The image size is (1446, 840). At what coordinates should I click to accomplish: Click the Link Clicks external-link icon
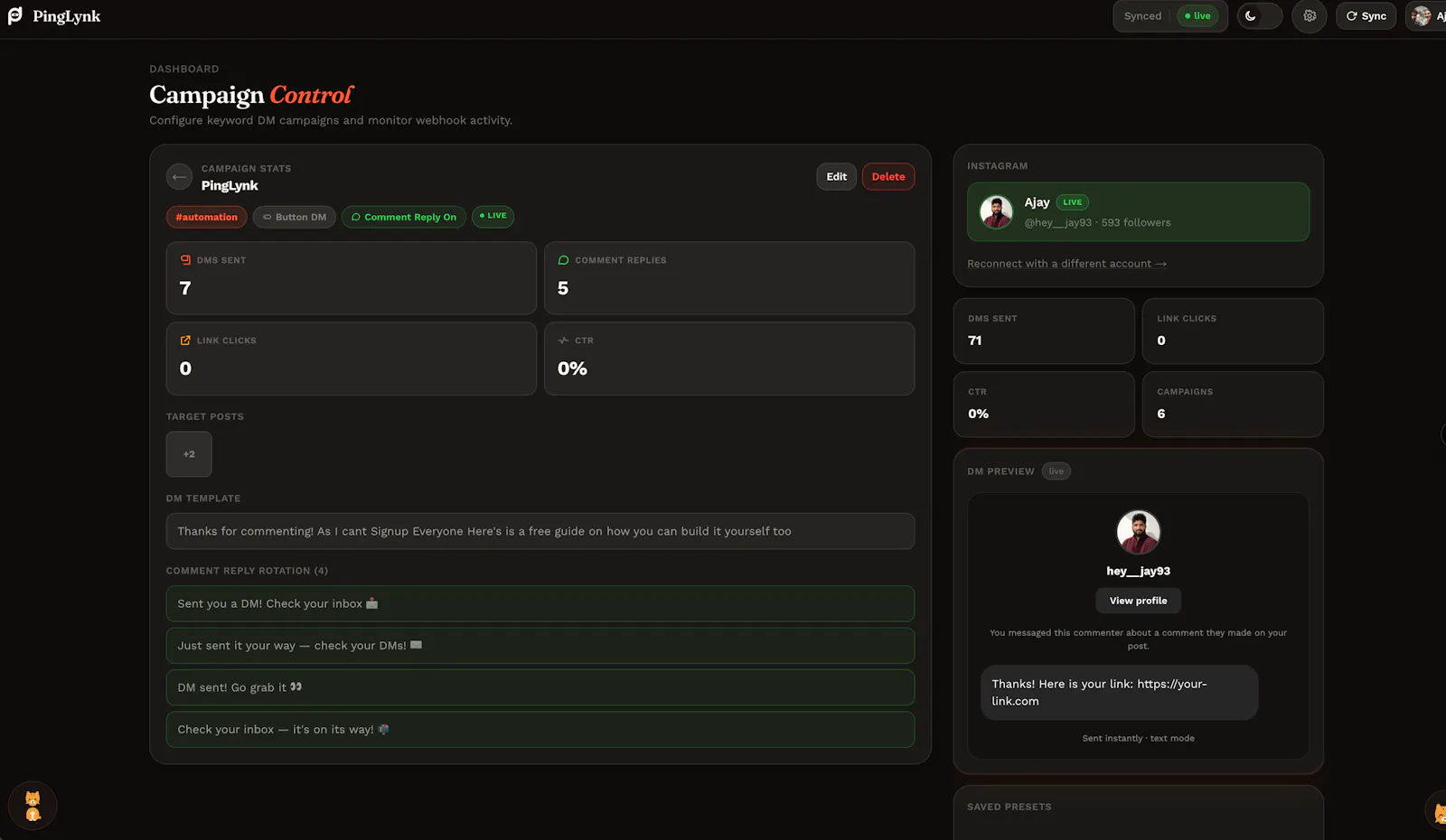[x=185, y=341]
